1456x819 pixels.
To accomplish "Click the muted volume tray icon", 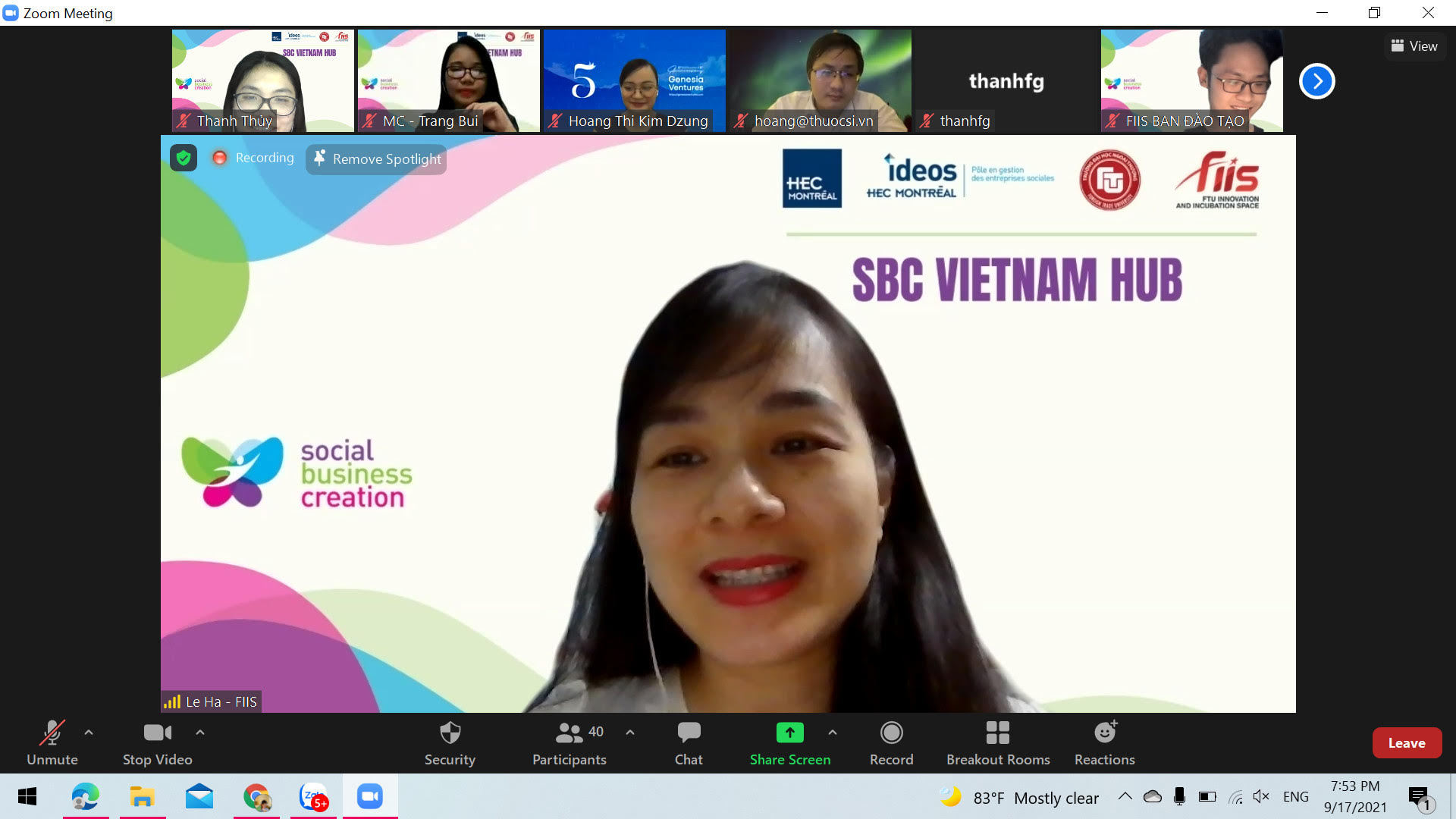I will tap(1261, 796).
